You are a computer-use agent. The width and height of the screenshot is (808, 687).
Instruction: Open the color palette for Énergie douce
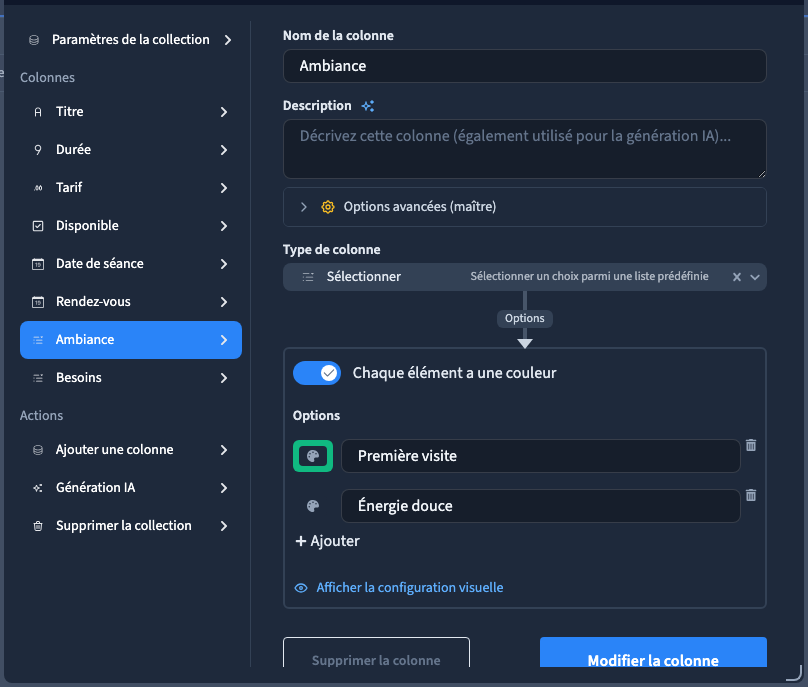pyautogui.click(x=313, y=506)
